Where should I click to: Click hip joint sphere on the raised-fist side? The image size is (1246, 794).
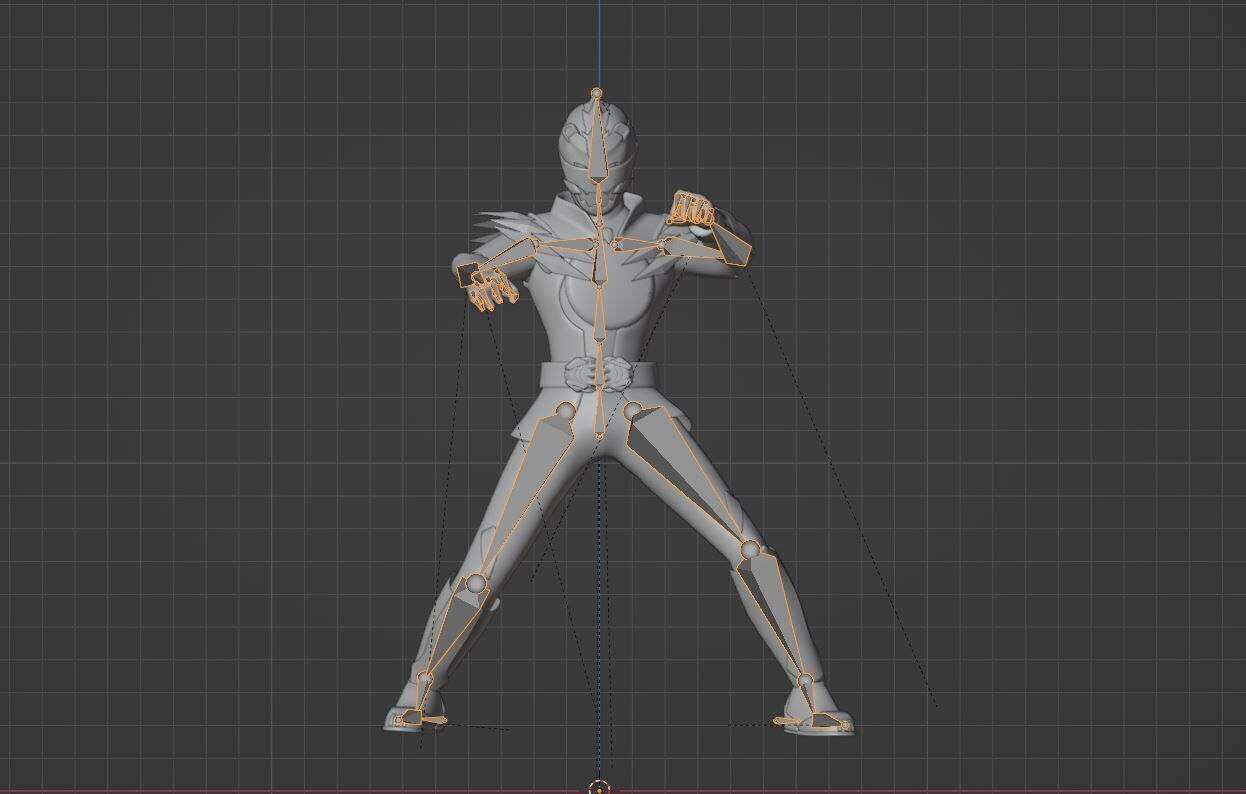[632, 410]
